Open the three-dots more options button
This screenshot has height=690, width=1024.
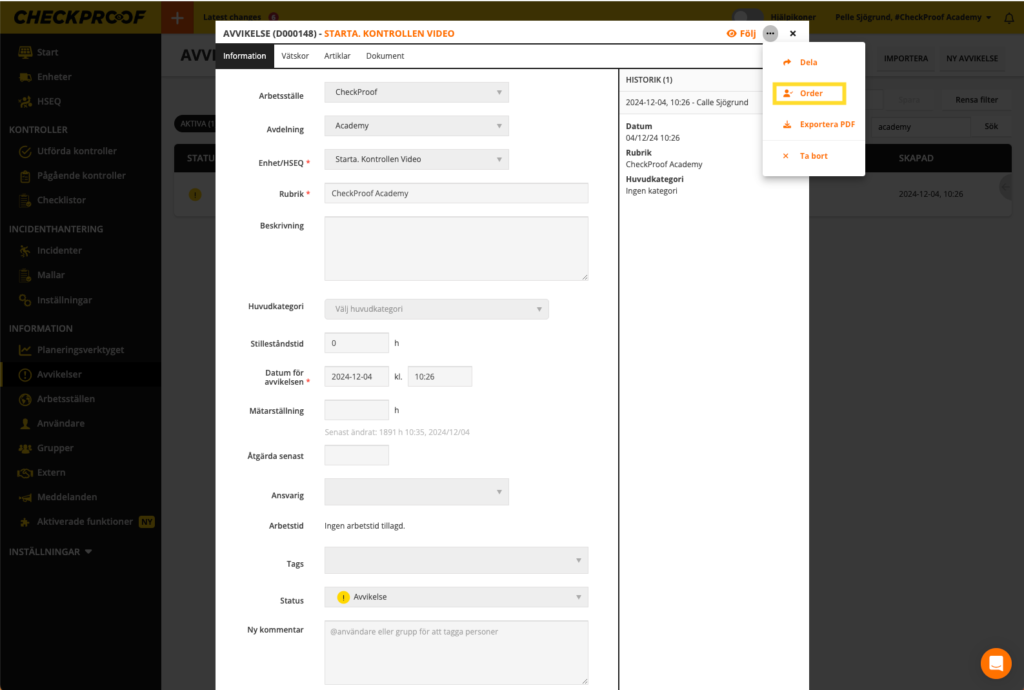[769, 33]
